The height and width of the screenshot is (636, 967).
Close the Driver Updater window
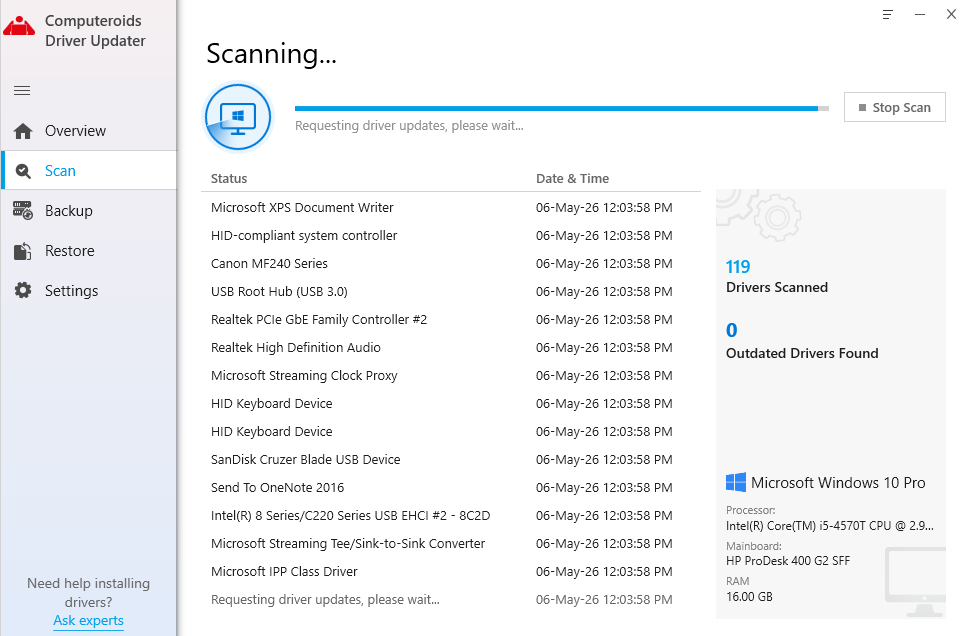952,14
